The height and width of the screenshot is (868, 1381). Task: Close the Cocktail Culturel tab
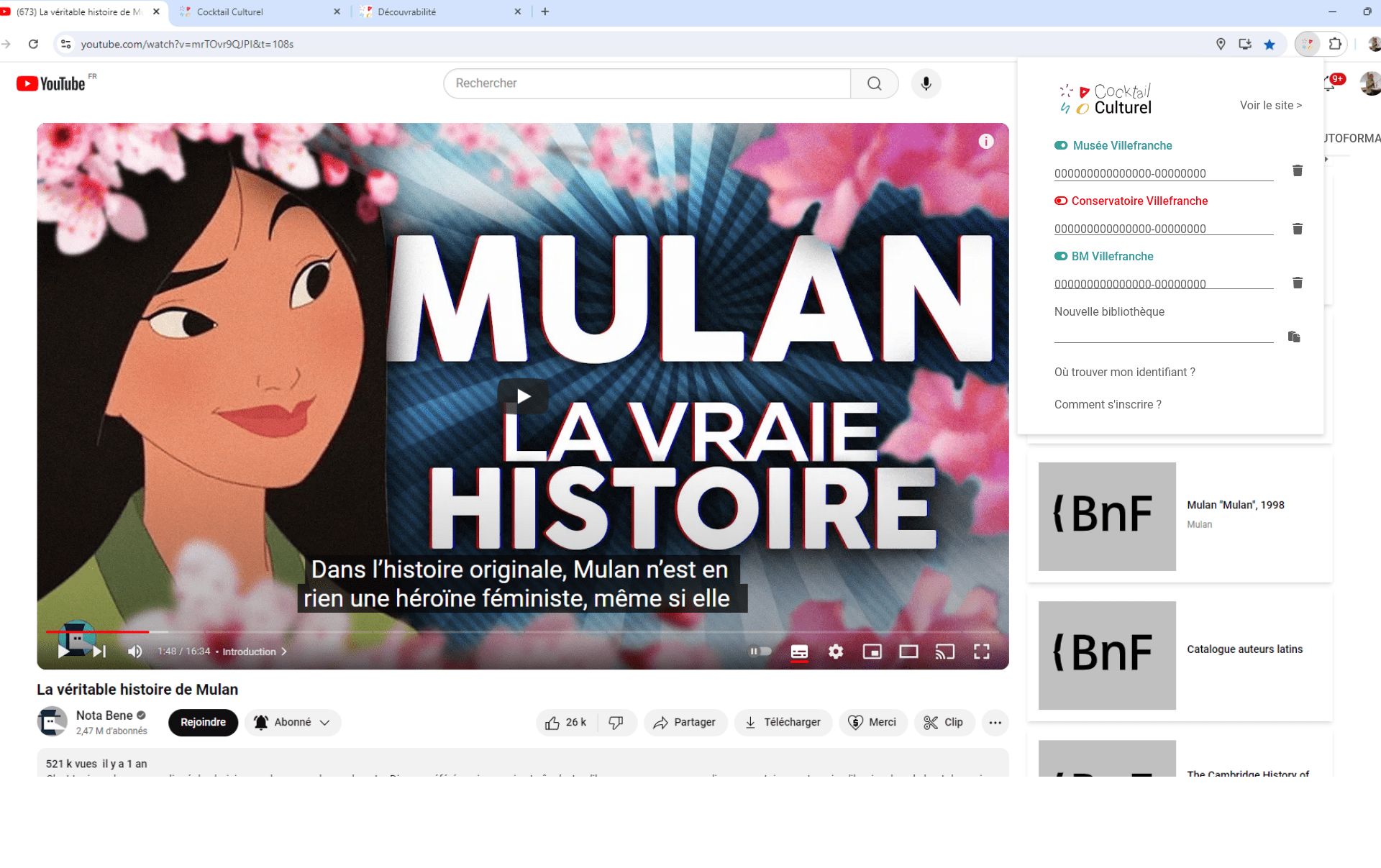click(x=337, y=12)
